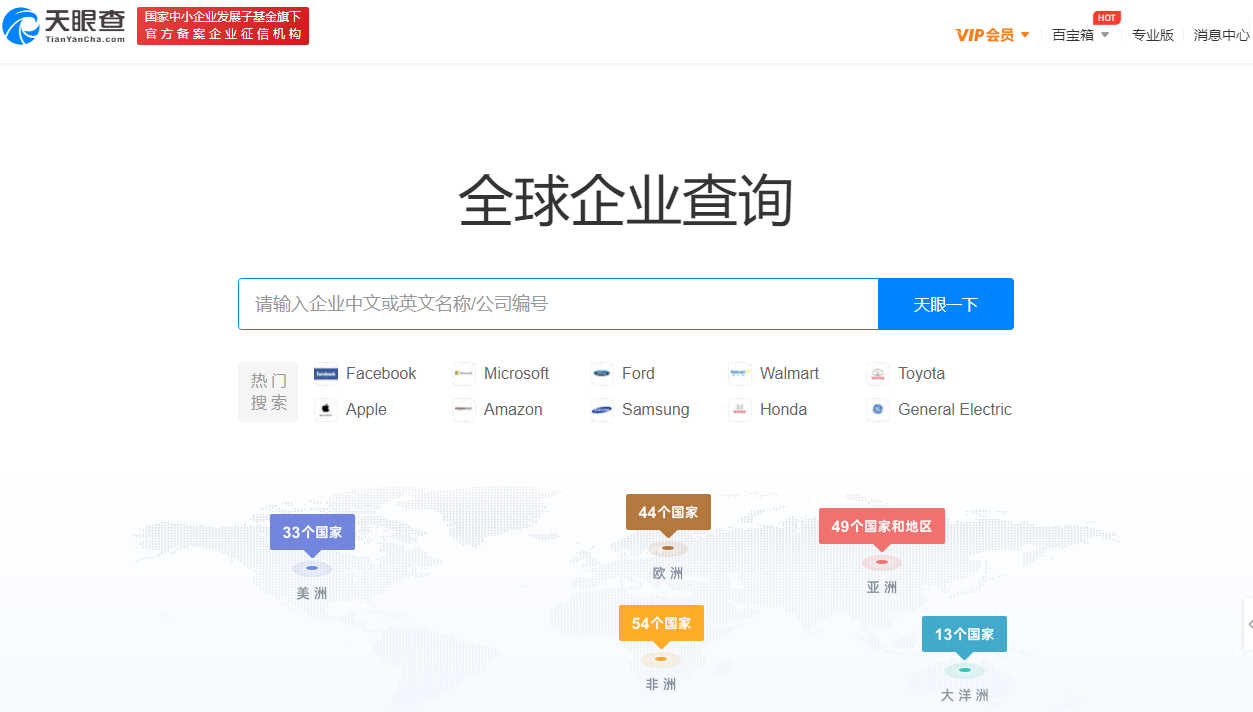Image resolution: width=1253 pixels, height=712 pixels.
Task: Click the Honda hot search link
Action: [x=783, y=410]
